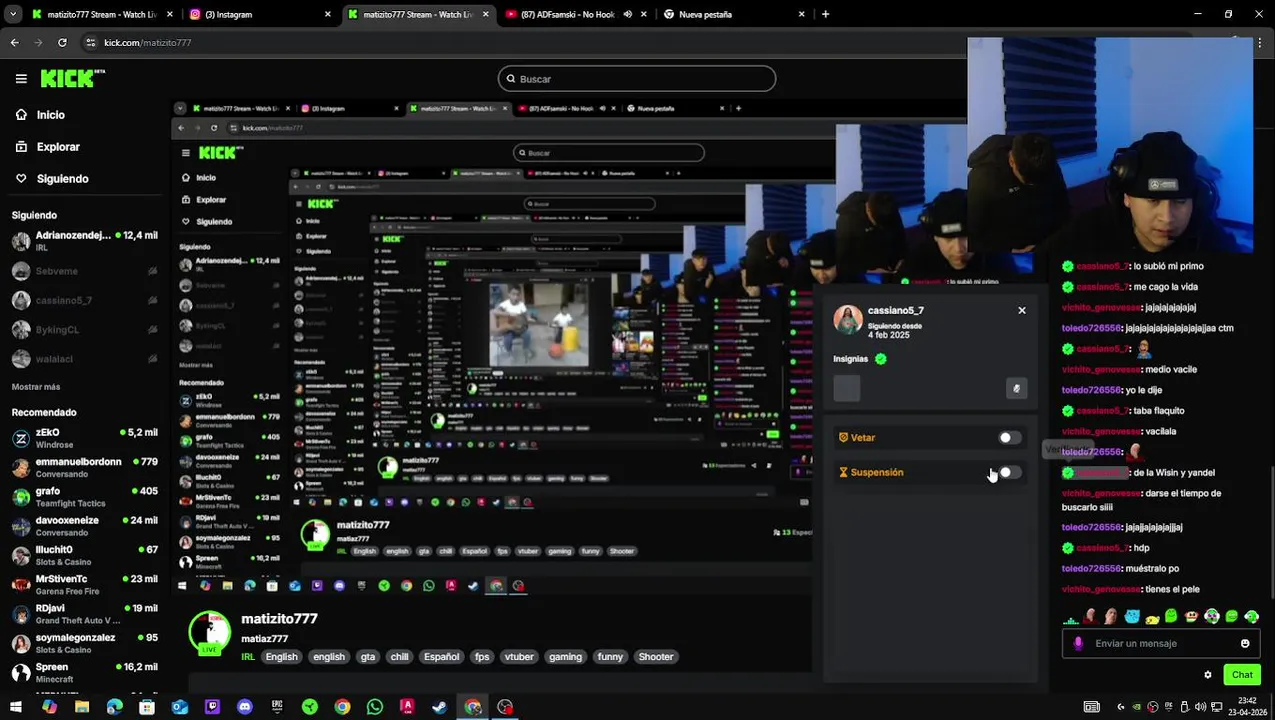Open the Windows Start menu
Viewport: 1275px width, 720px height.
click(x=16, y=707)
